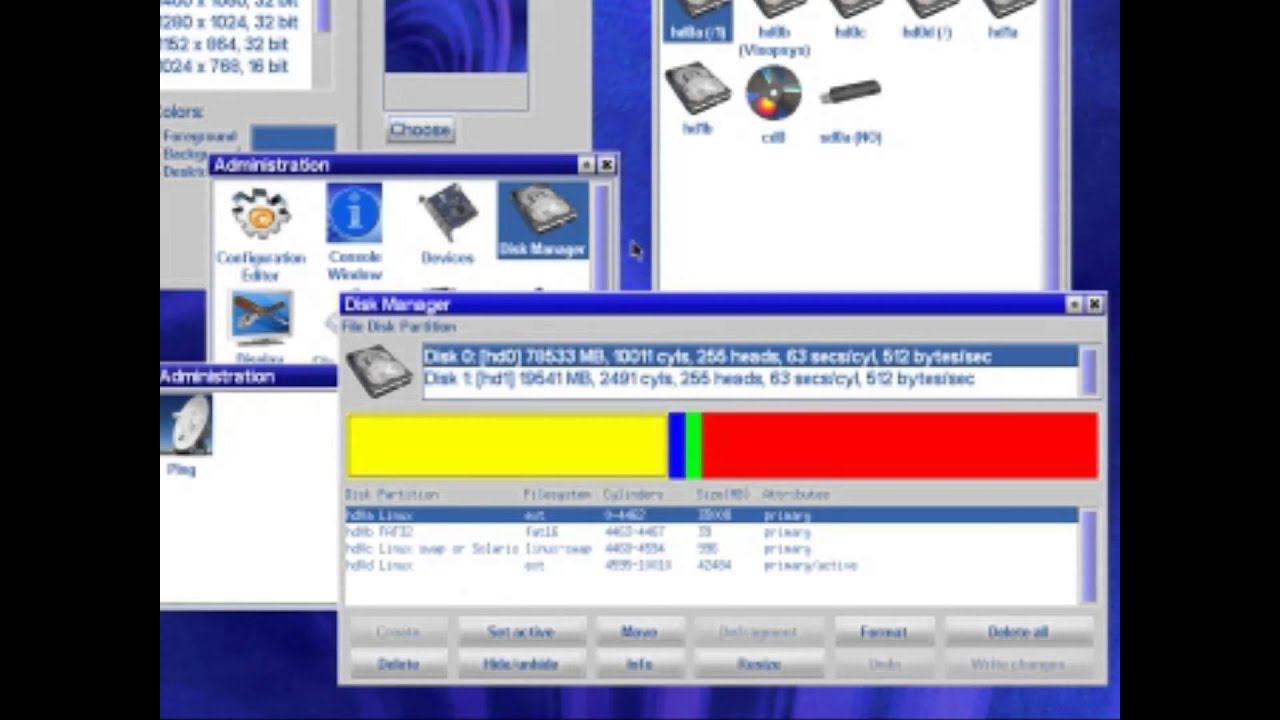This screenshot has width=1280, height=720.
Task: Click the Format button
Action: (884, 632)
